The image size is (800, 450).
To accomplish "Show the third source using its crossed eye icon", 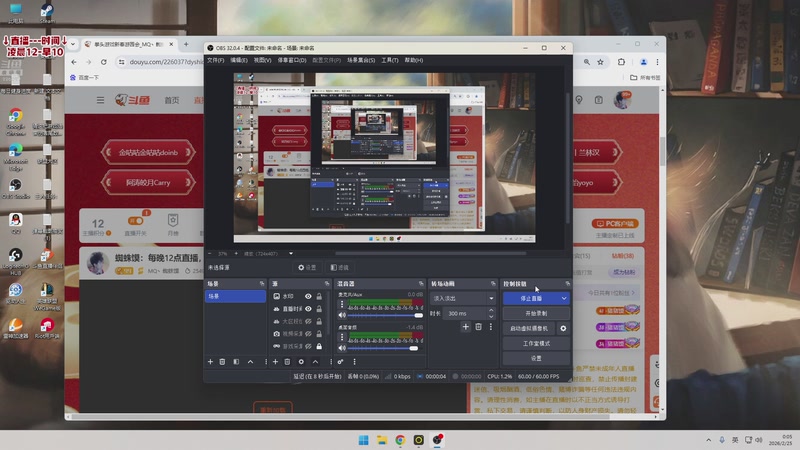I will click(308, 321).
